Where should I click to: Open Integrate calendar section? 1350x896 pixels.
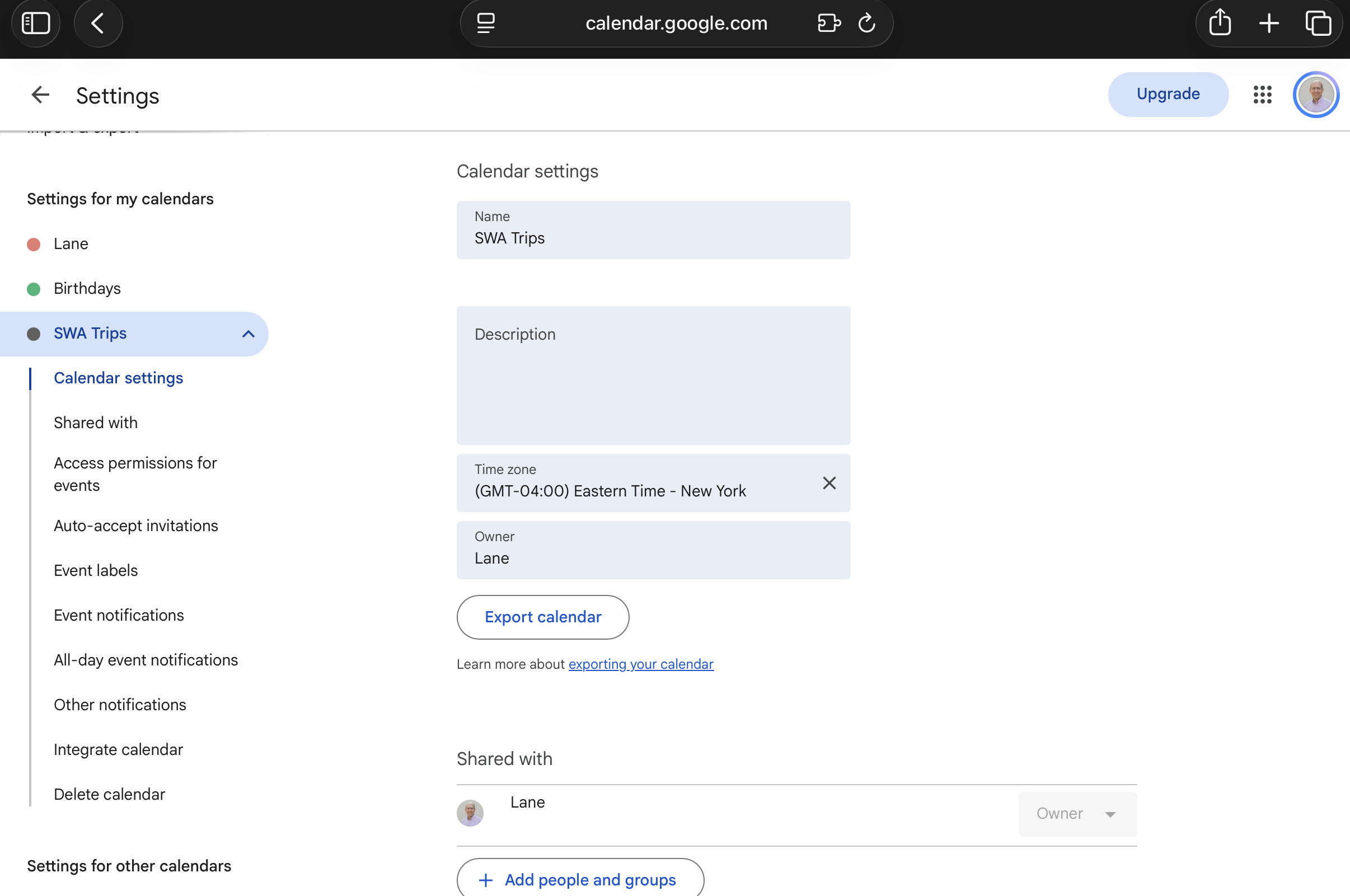(118, 749)
